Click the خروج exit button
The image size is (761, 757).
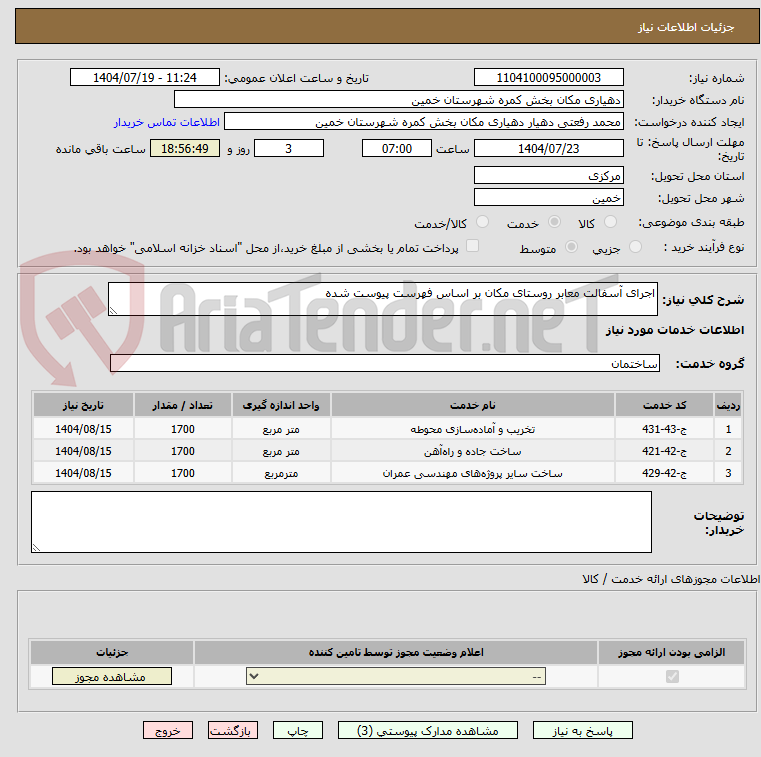pos(167,730)
